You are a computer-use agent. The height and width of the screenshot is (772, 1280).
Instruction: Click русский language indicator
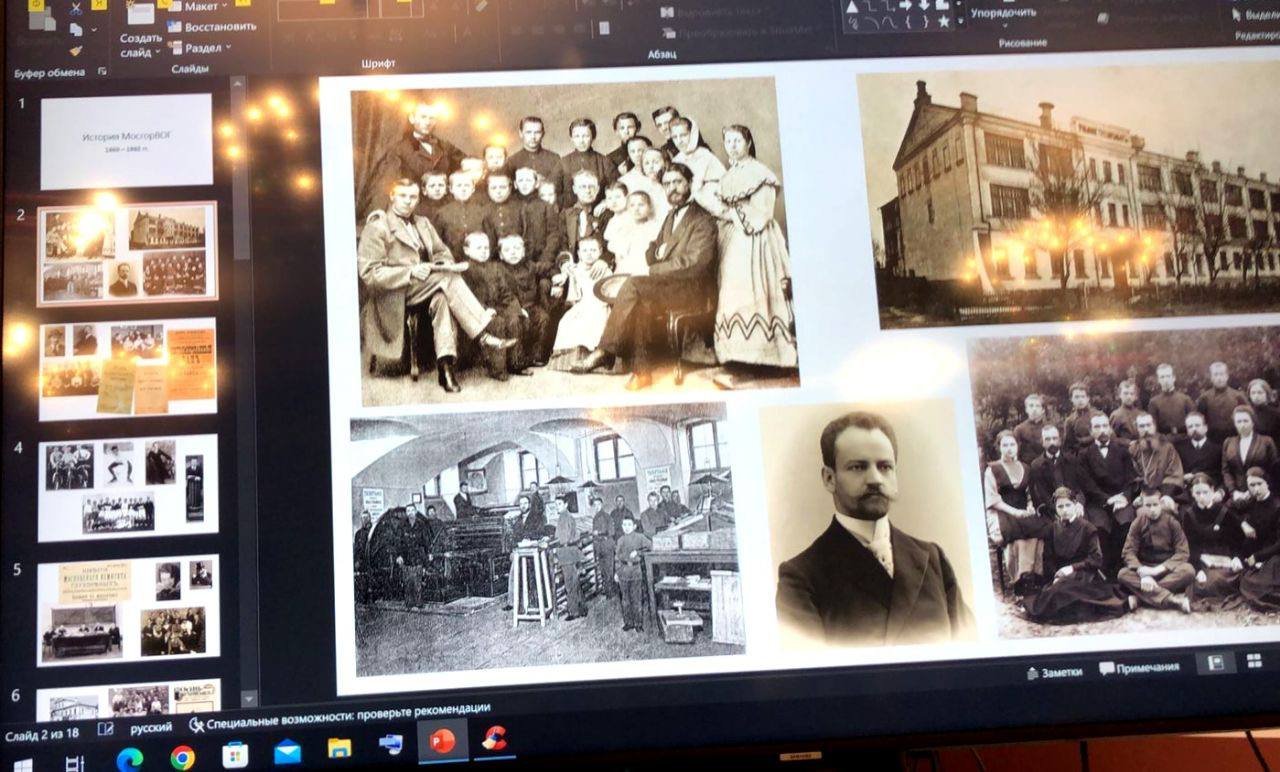(x=151, y=727)
